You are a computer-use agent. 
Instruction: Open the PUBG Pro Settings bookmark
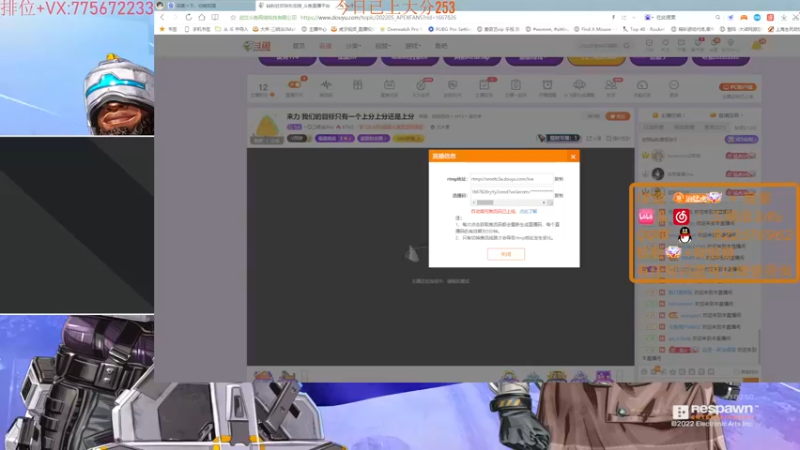(449, 29)
